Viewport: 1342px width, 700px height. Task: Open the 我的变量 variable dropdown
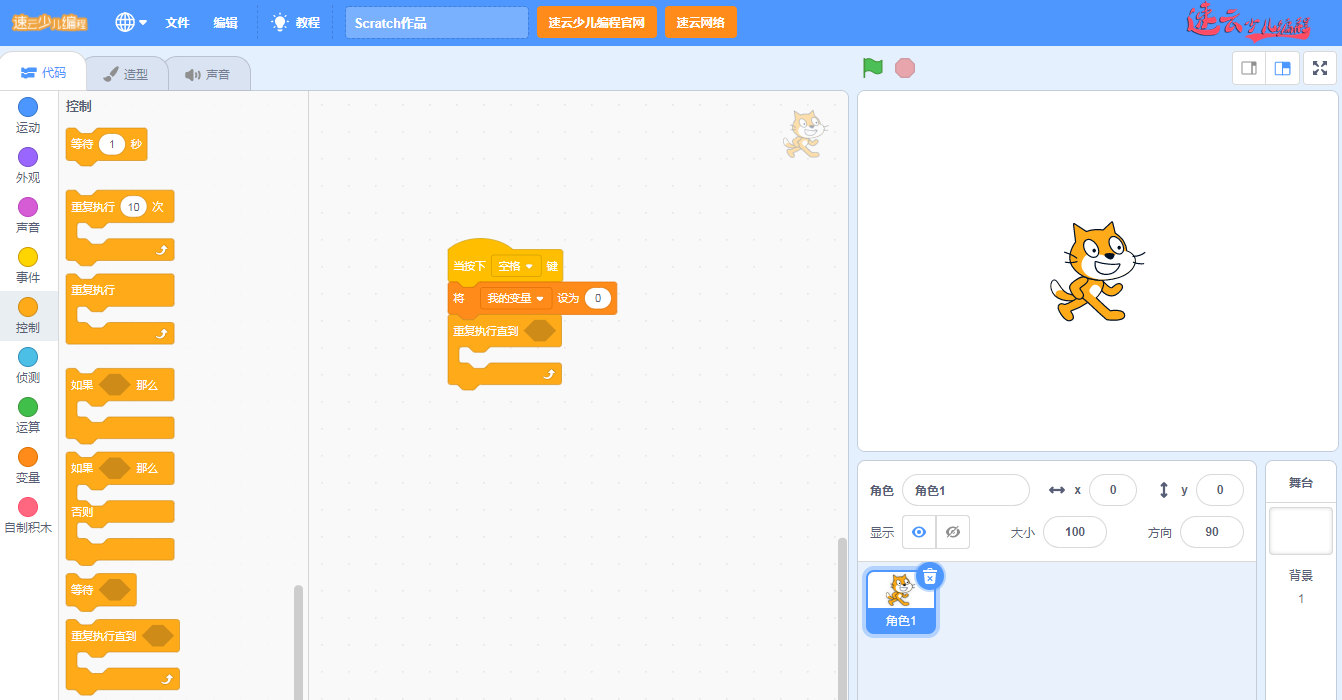516,298
